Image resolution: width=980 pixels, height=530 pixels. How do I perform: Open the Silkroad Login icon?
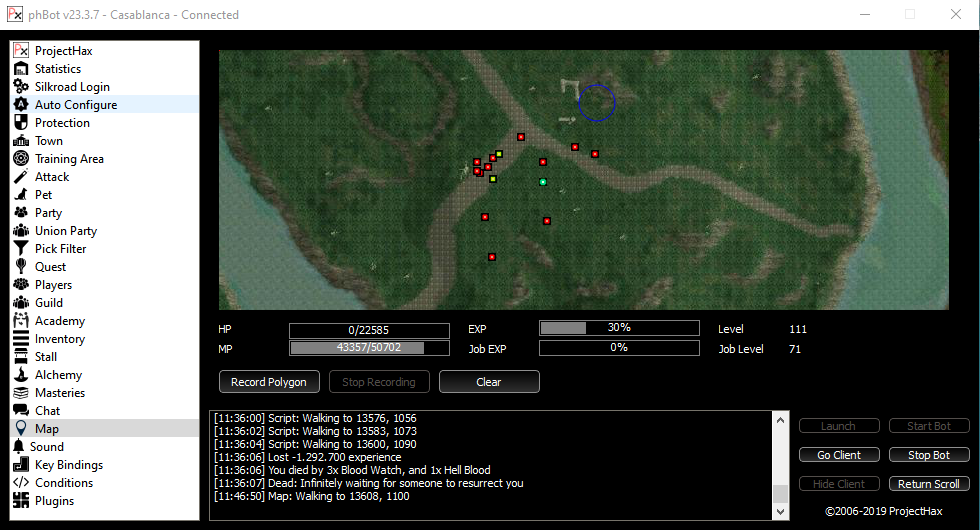pyautogui.click(x=21, y=87)
